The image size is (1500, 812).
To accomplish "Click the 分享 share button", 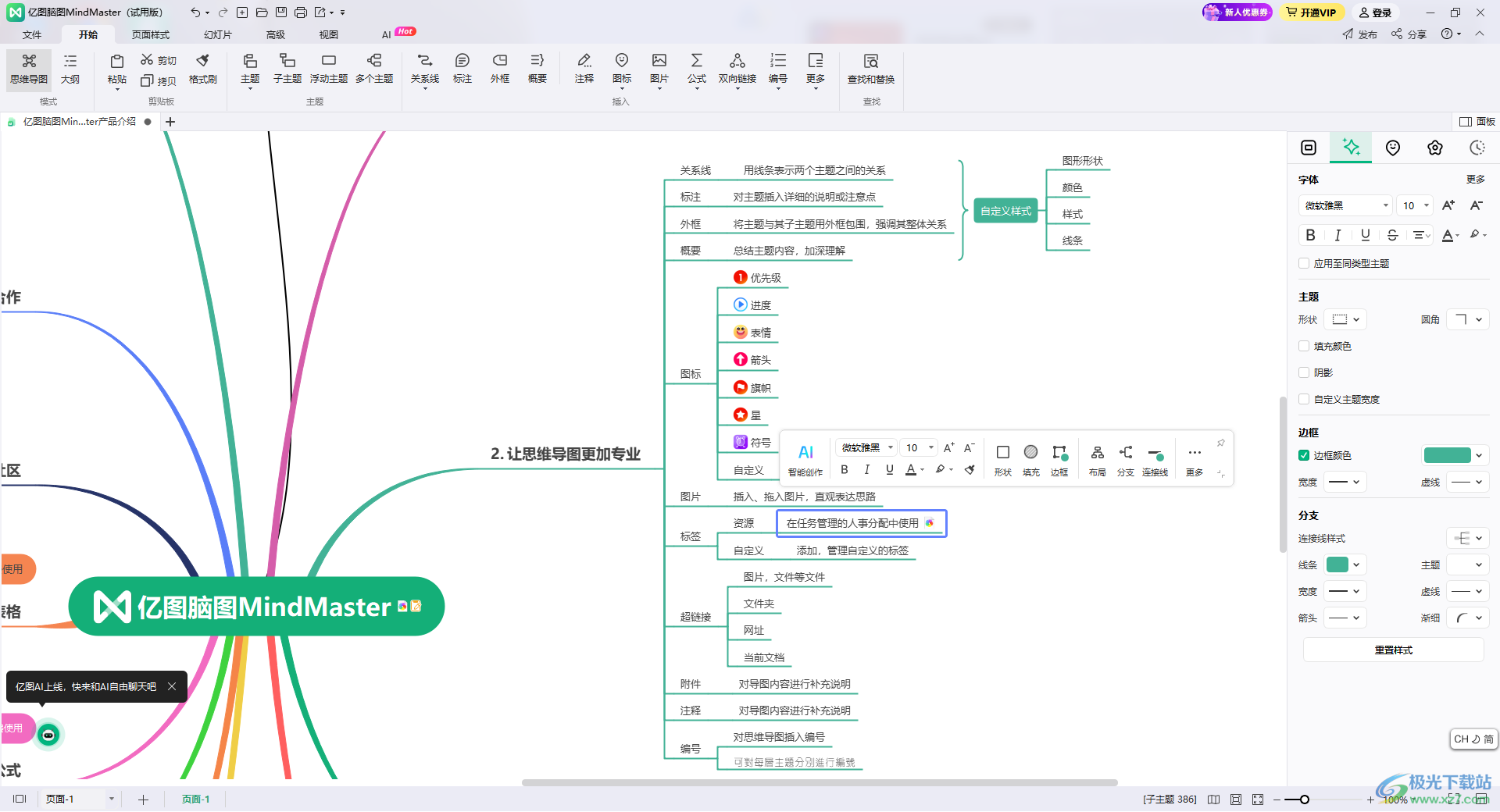I will (x=1409, y=34).
